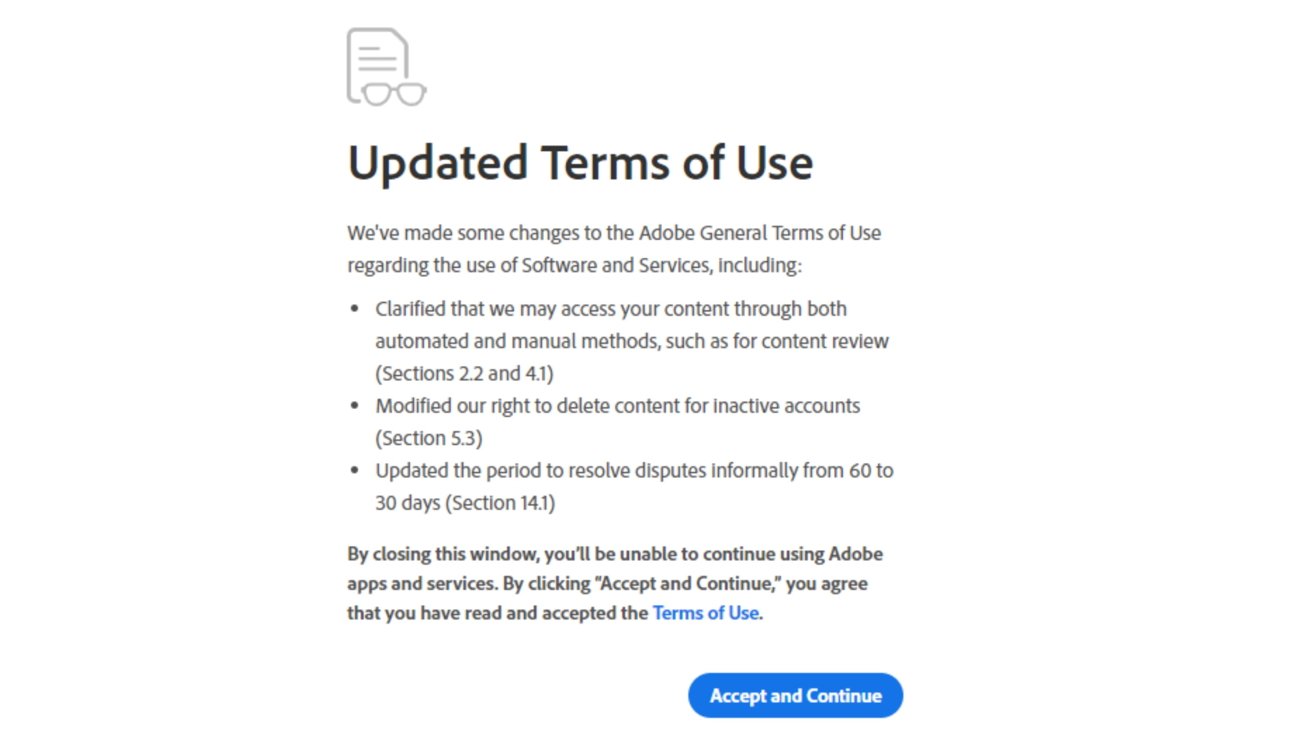Click the folded corner of the document icon

tap(399, 37)
